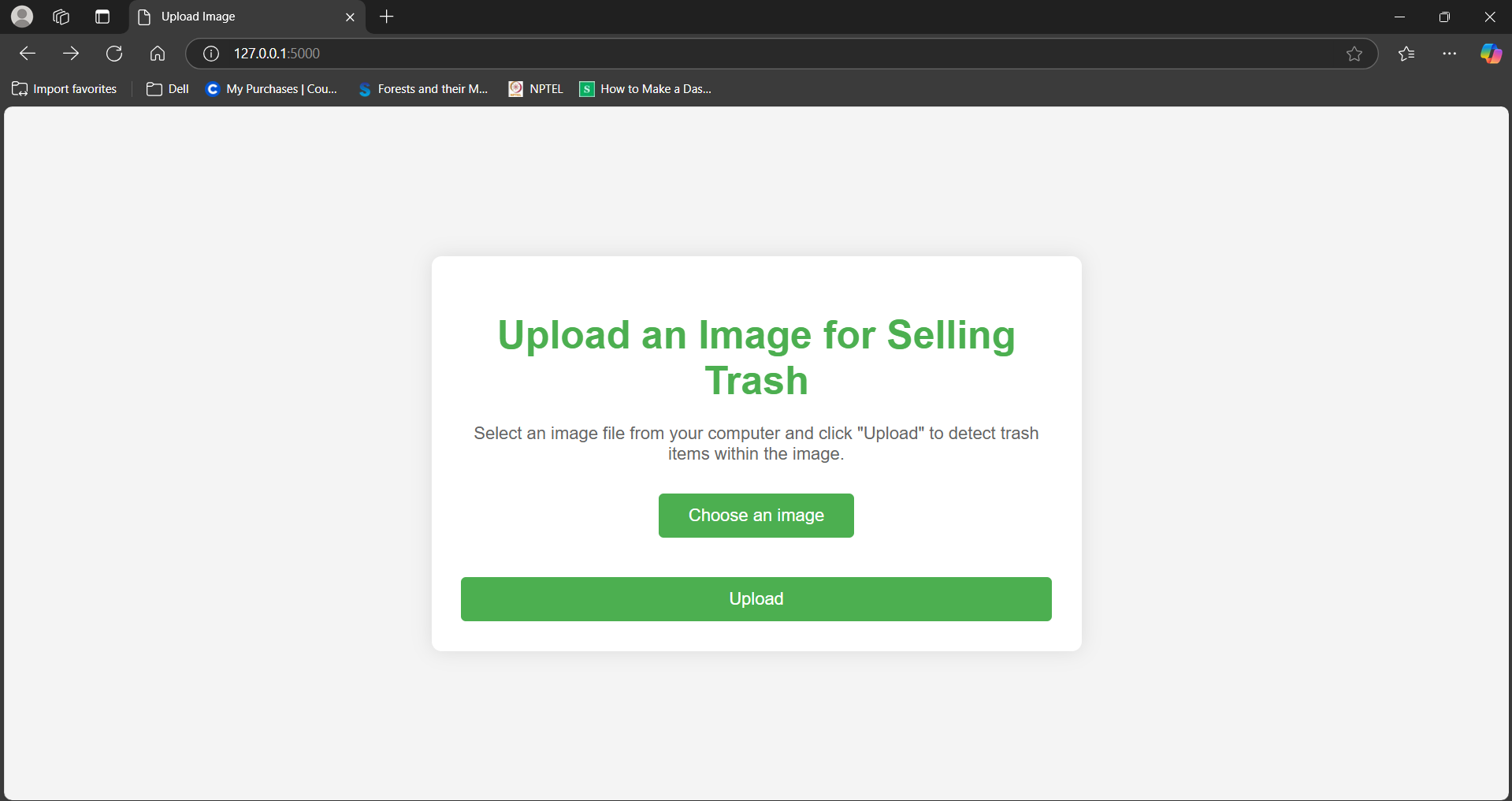Click Import favorites in the bookmarks bar

(65, 89)
